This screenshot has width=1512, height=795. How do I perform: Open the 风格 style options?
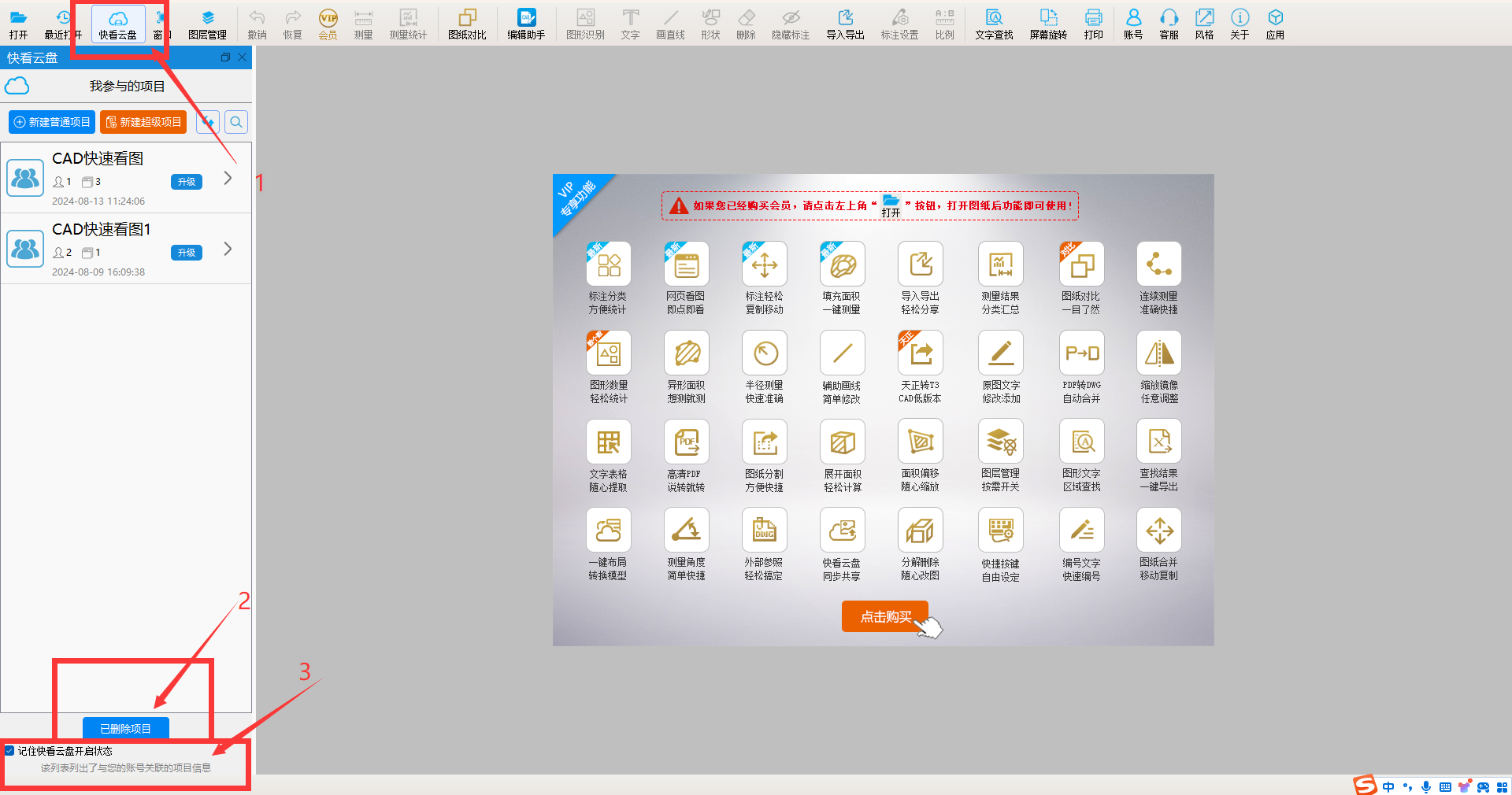pos(1204,24)
